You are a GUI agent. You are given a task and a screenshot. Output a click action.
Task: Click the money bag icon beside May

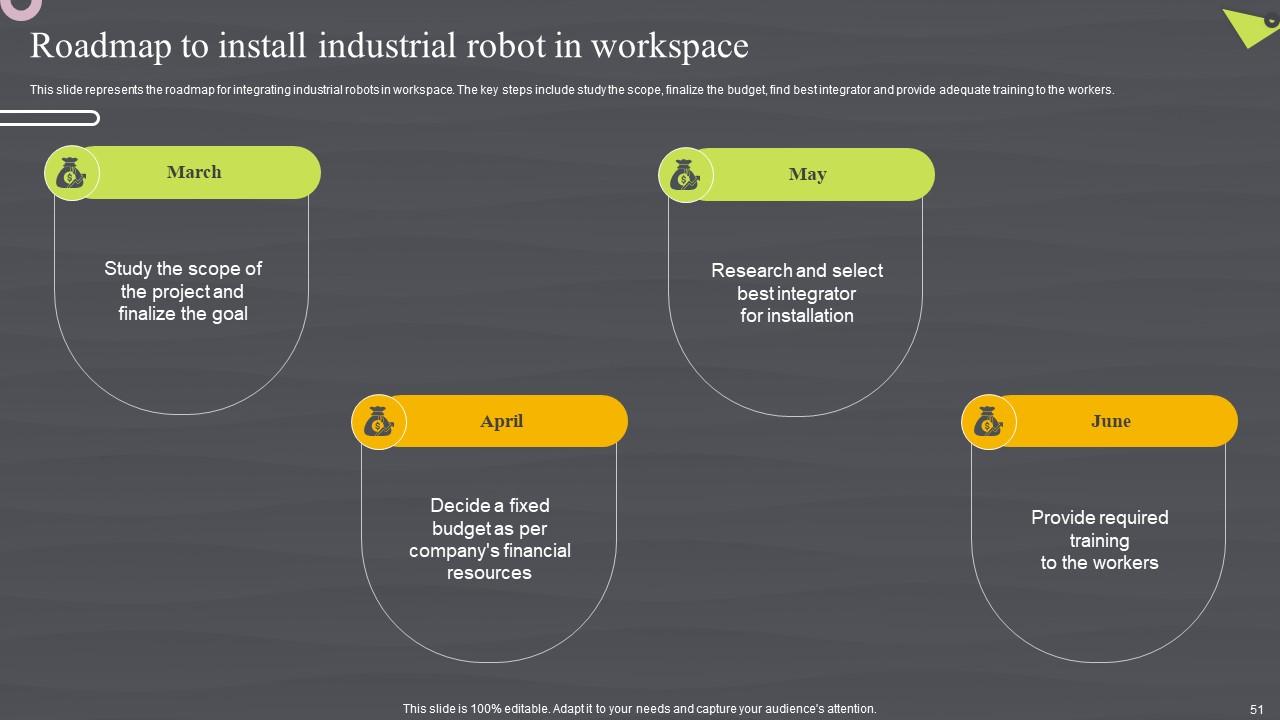pos(685,176)
